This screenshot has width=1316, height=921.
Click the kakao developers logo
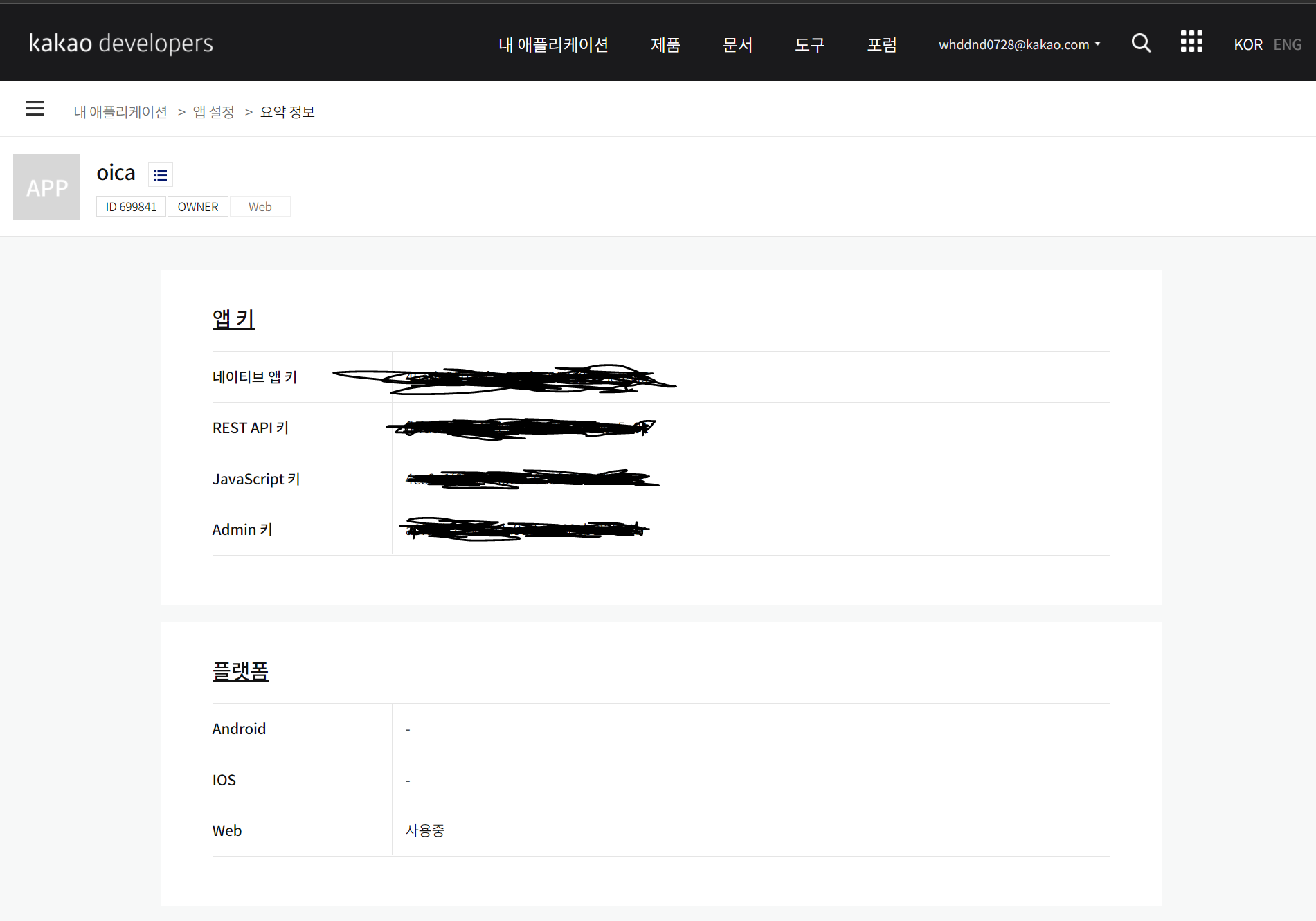pyautogui.click(x=120, y=43)
